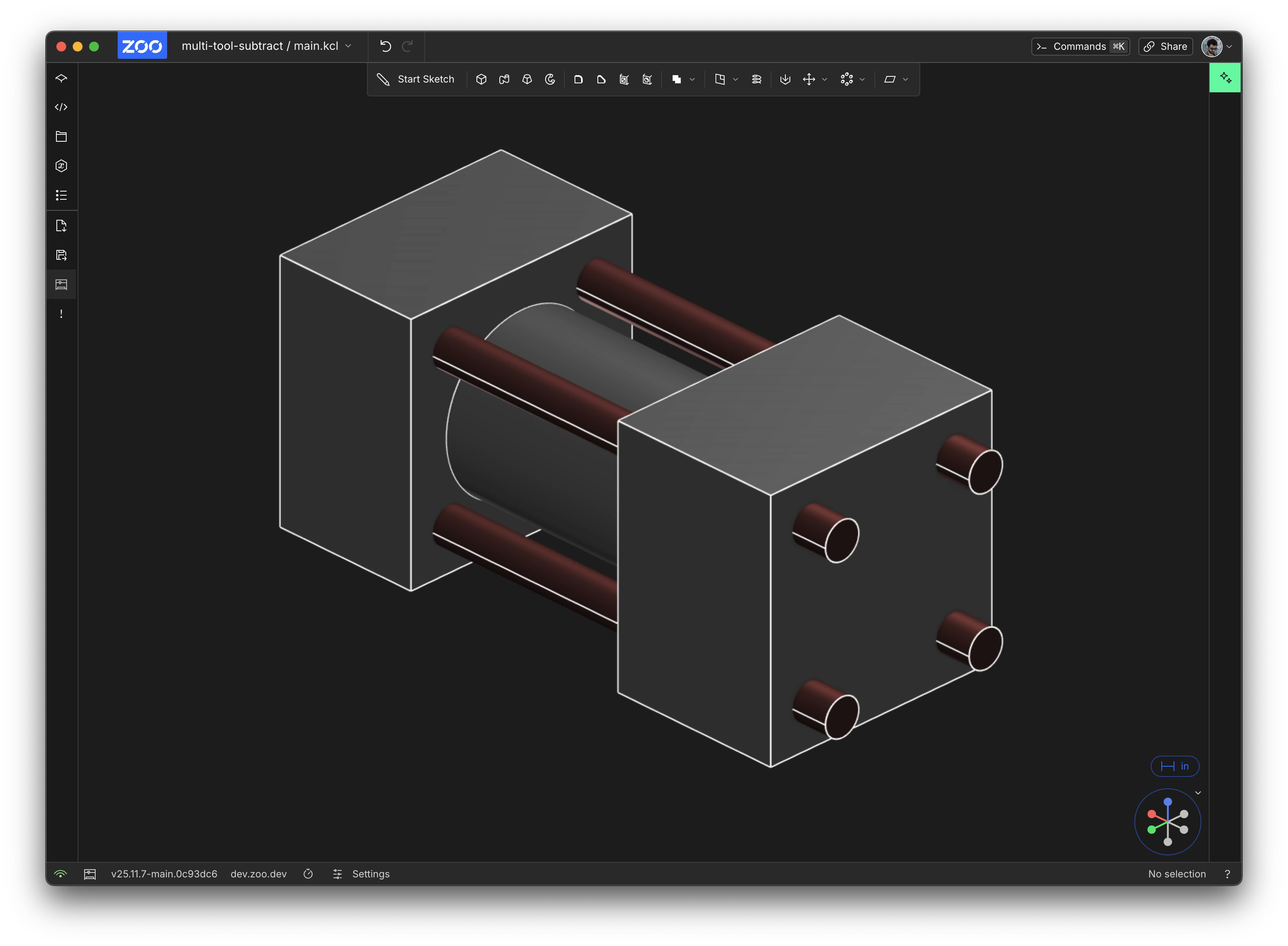This screenshot has height=946, width=1288.
Task: Open the main.kcl file name dropdown
Action: pyautogui.click(x=348, y=47)
